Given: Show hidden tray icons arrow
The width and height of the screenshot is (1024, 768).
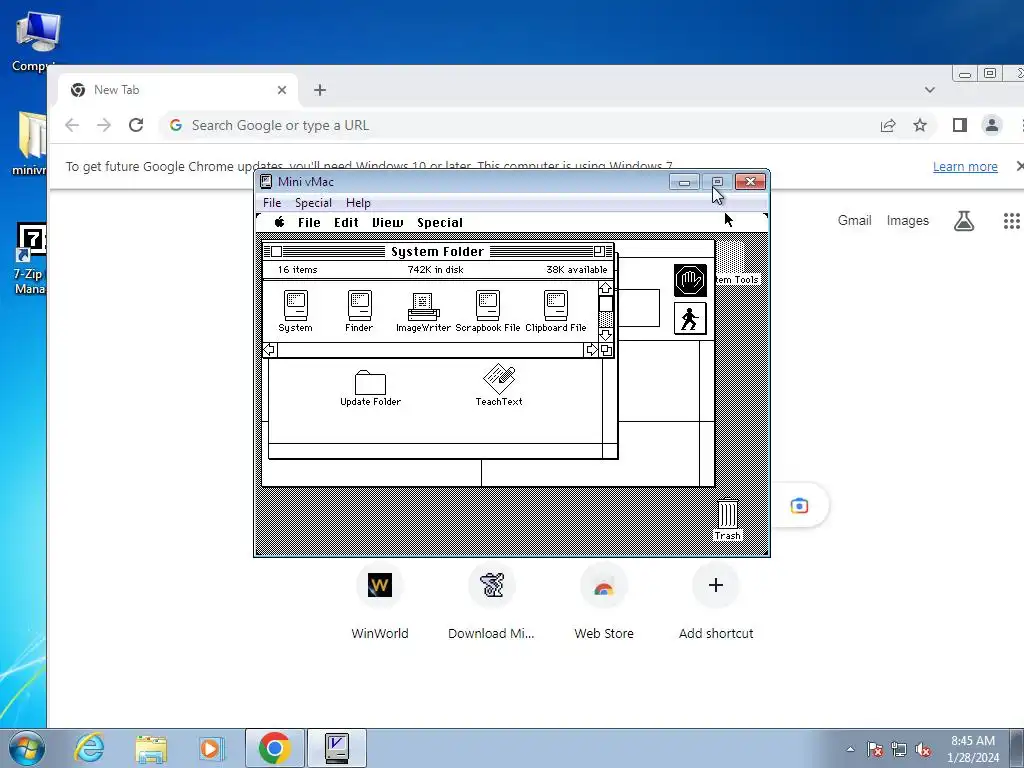Looking at the screenshot, I should [850, 750].
